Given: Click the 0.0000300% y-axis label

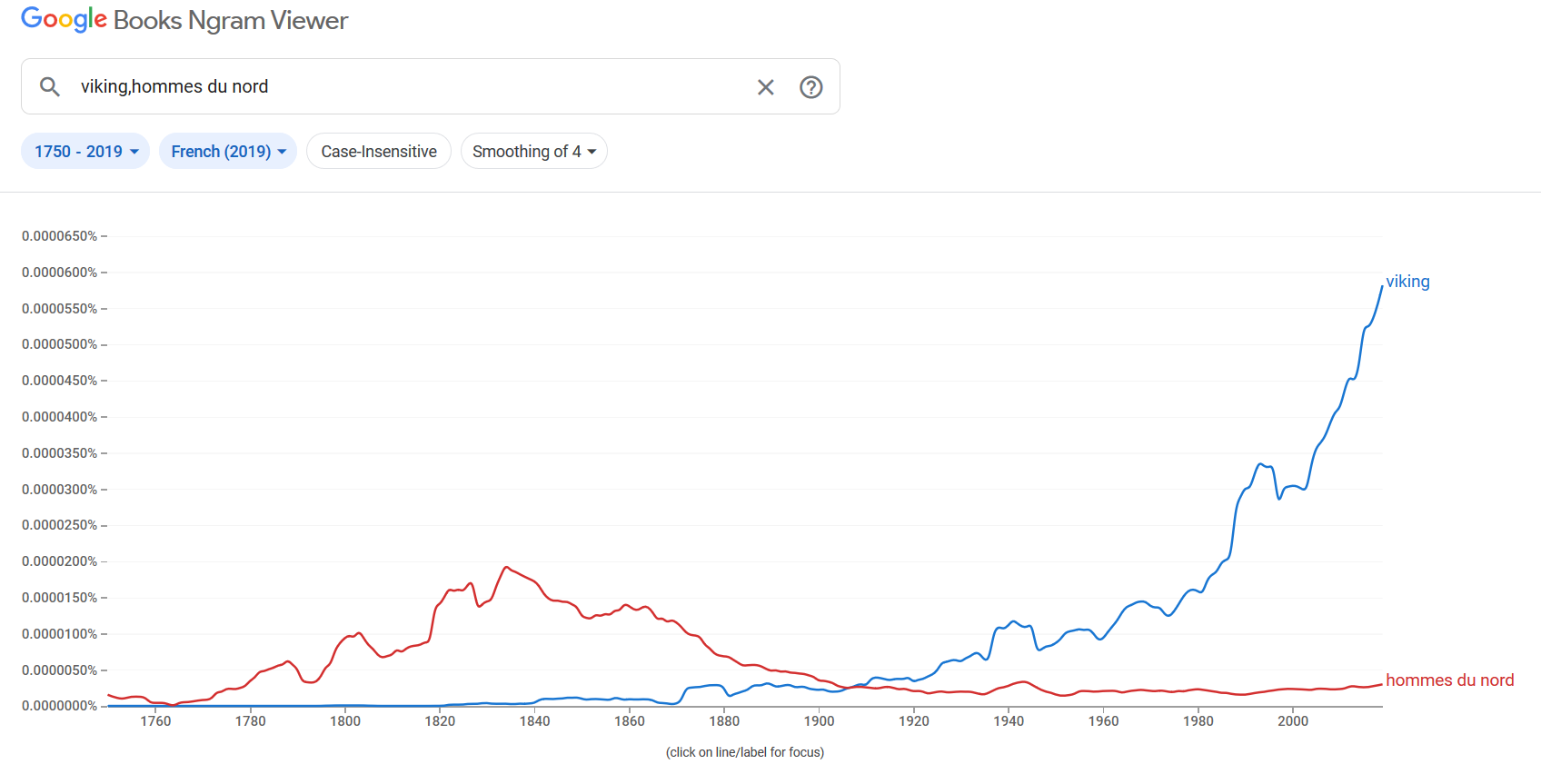Looking at the screenshot, I should (60, 490).
